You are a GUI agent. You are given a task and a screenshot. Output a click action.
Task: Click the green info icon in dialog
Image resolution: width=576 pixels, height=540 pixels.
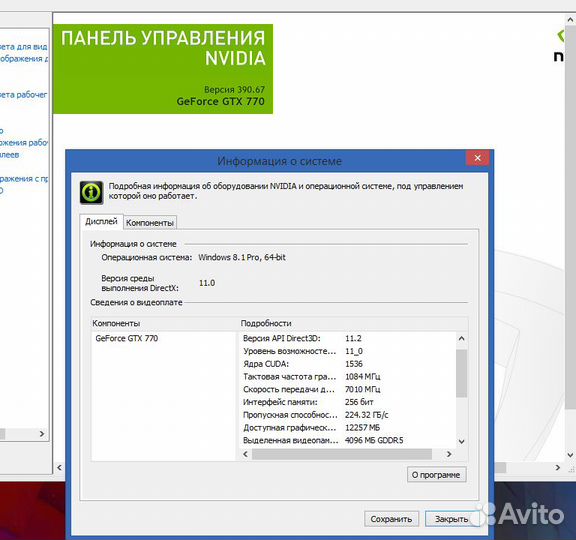pos(91,192)
